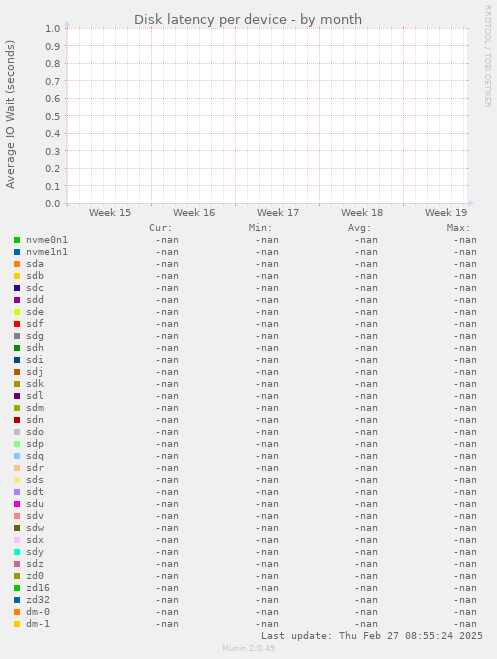This screenshot has height=659, width=497.
Task: Select the dm-1 legend label
Action: click(x=38, y=624)
